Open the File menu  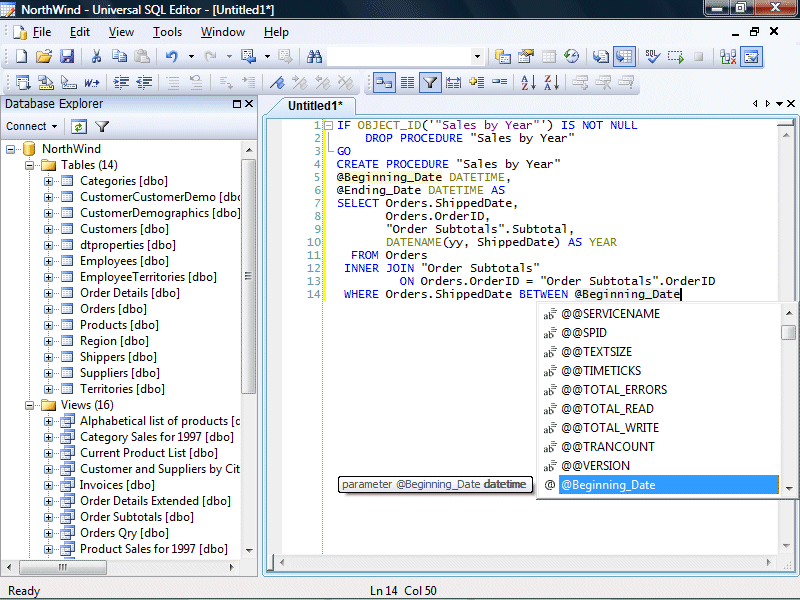42,32
